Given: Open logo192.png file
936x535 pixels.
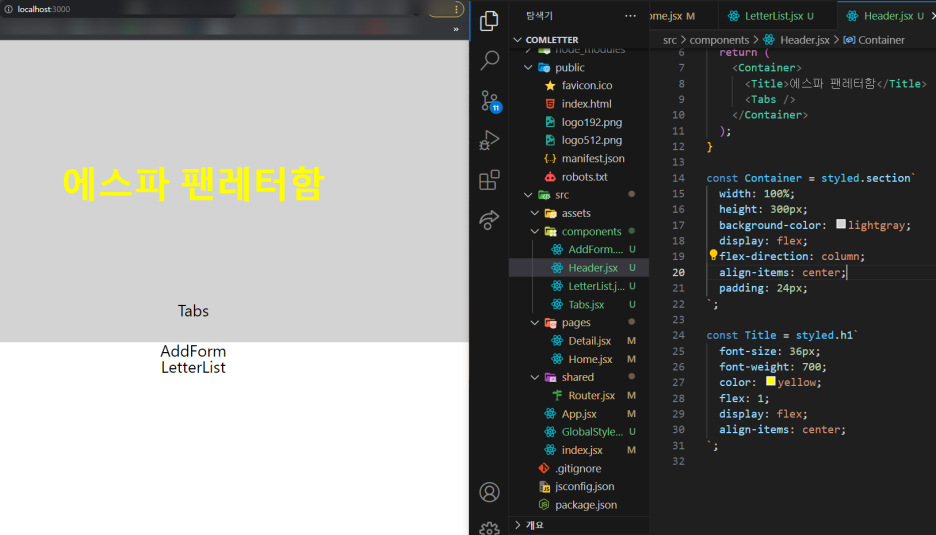Looking at the screenshot, I should point(592,122).
